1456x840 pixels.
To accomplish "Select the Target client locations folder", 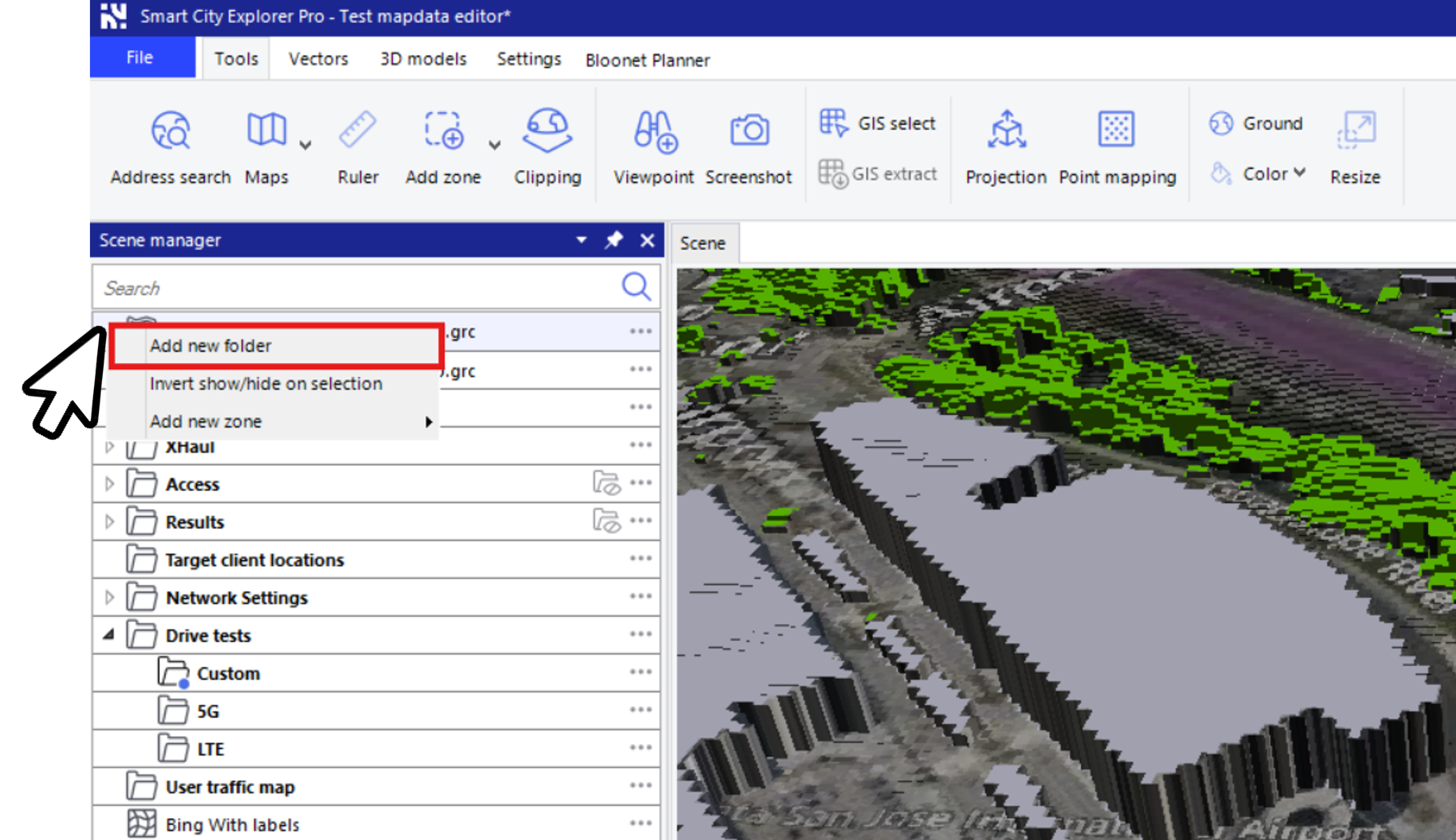I will pos(376,559).
